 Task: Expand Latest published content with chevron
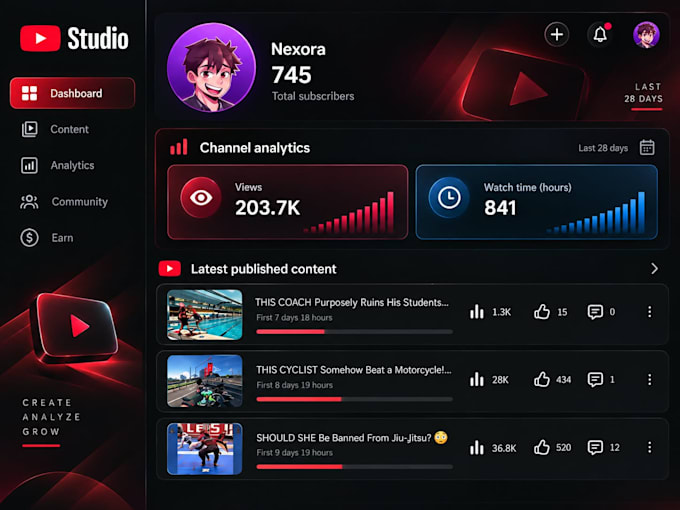pos(654,269)
